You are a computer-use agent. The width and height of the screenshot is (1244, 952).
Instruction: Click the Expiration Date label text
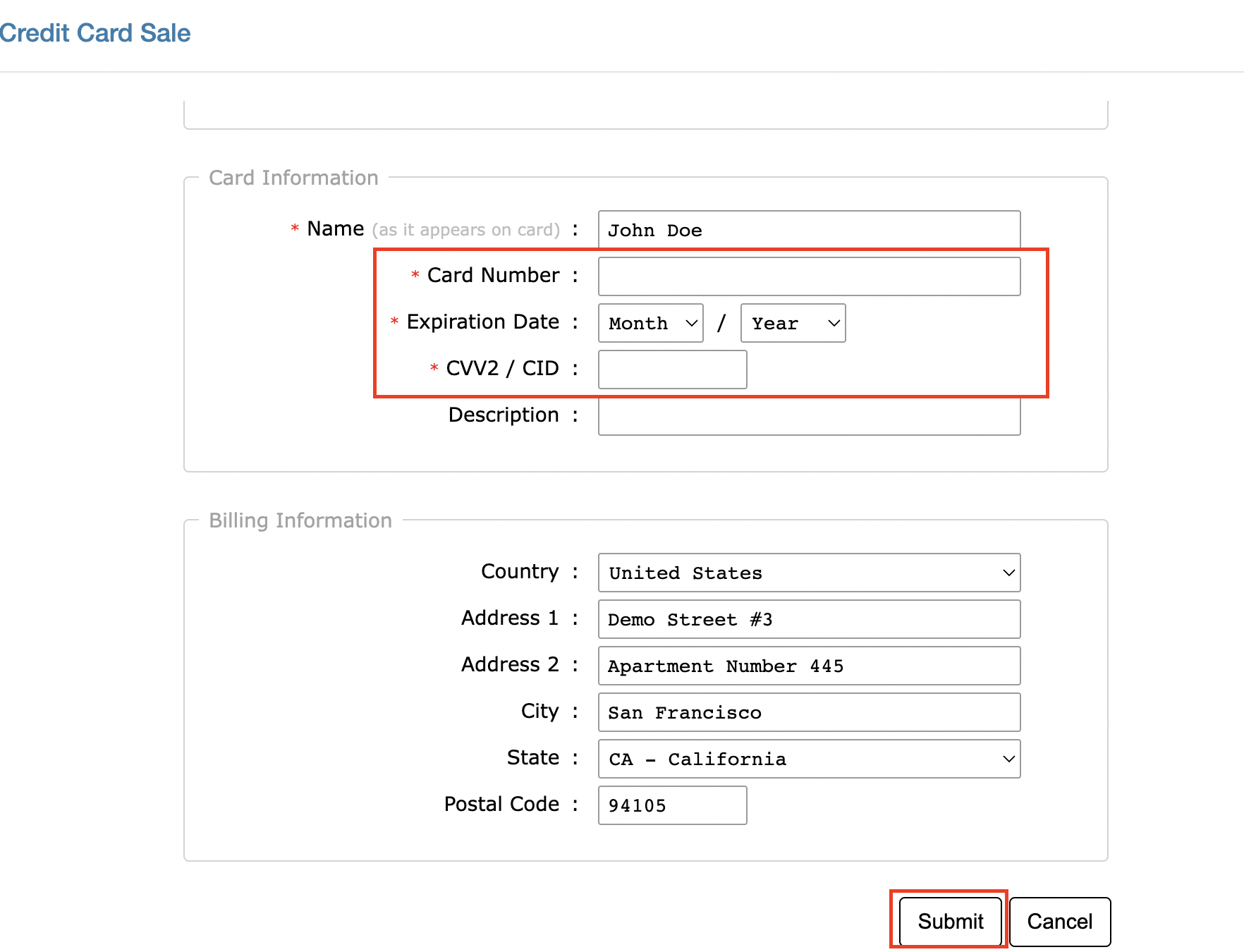coord(482,322)
